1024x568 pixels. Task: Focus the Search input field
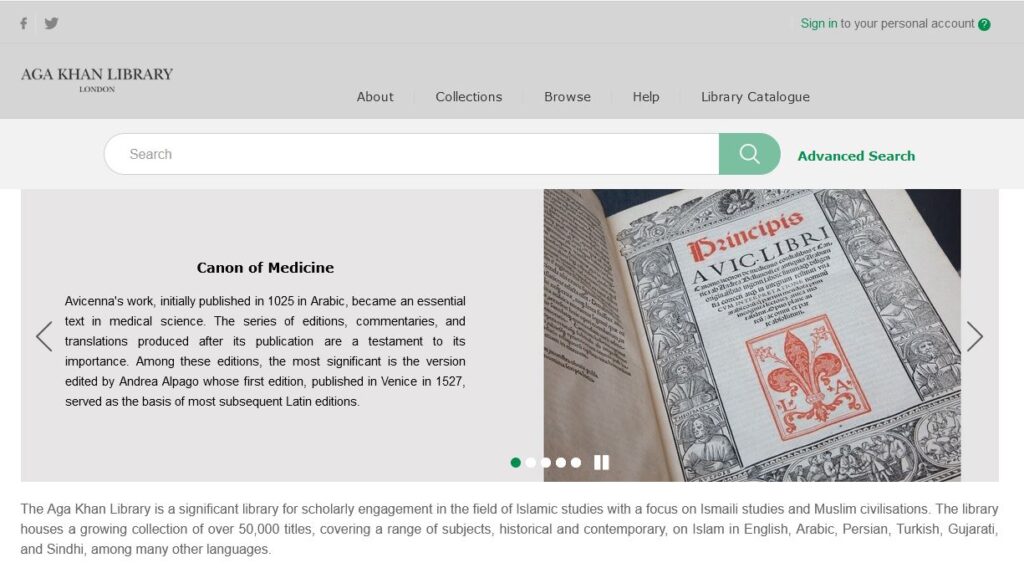coord(411,154)
